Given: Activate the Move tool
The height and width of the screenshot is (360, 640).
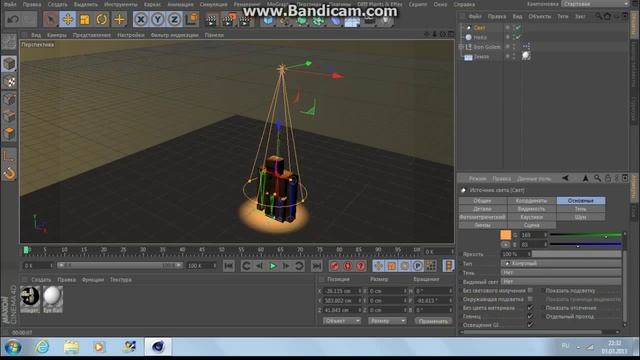Looking at the screenshot, I should pos(68,20).
